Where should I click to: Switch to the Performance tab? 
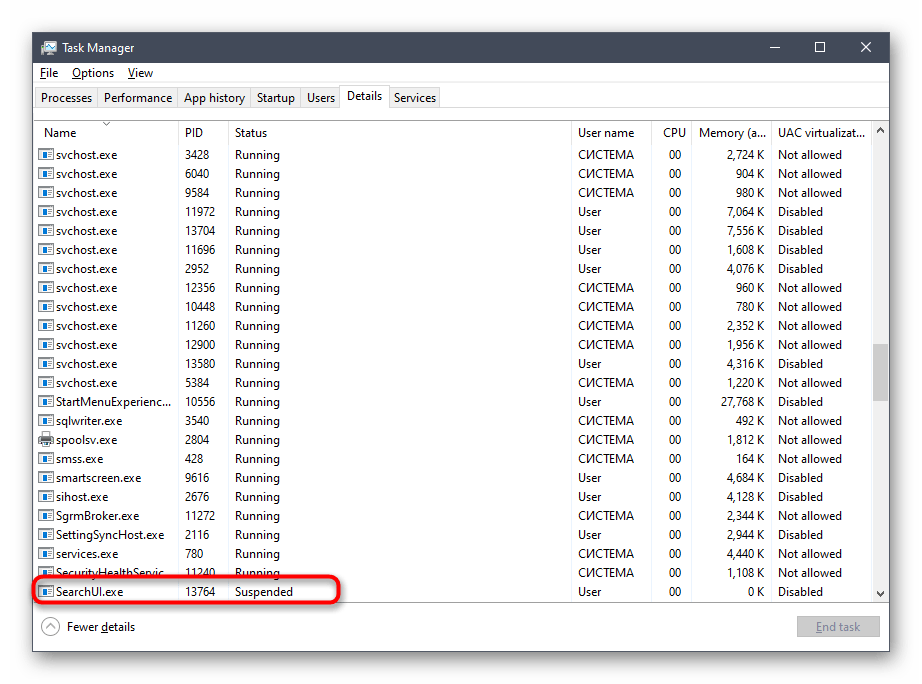pyautogui.click(x=138, y=98)
